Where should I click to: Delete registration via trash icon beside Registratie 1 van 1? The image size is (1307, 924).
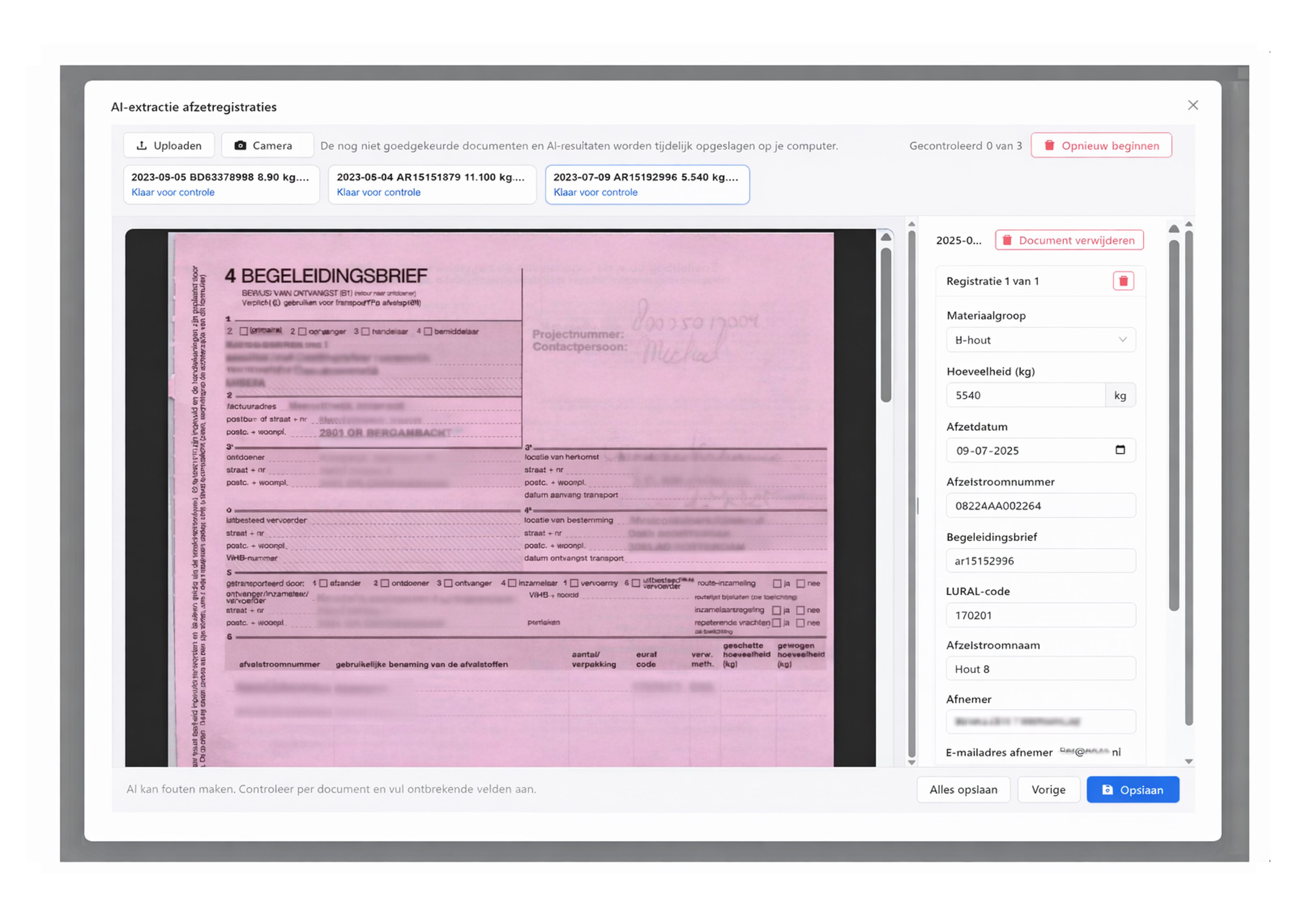pyautogui.click(x=1123, y=280)
